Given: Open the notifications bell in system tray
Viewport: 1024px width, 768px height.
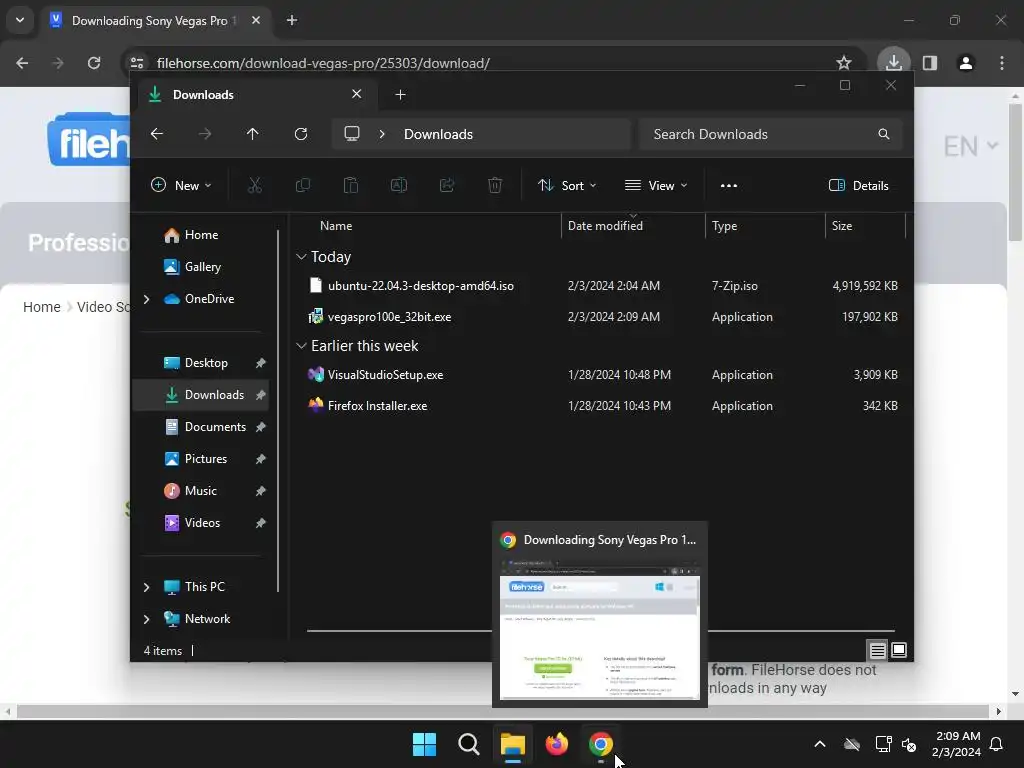Looking at the screenshot, I should [x=996, y=744].
